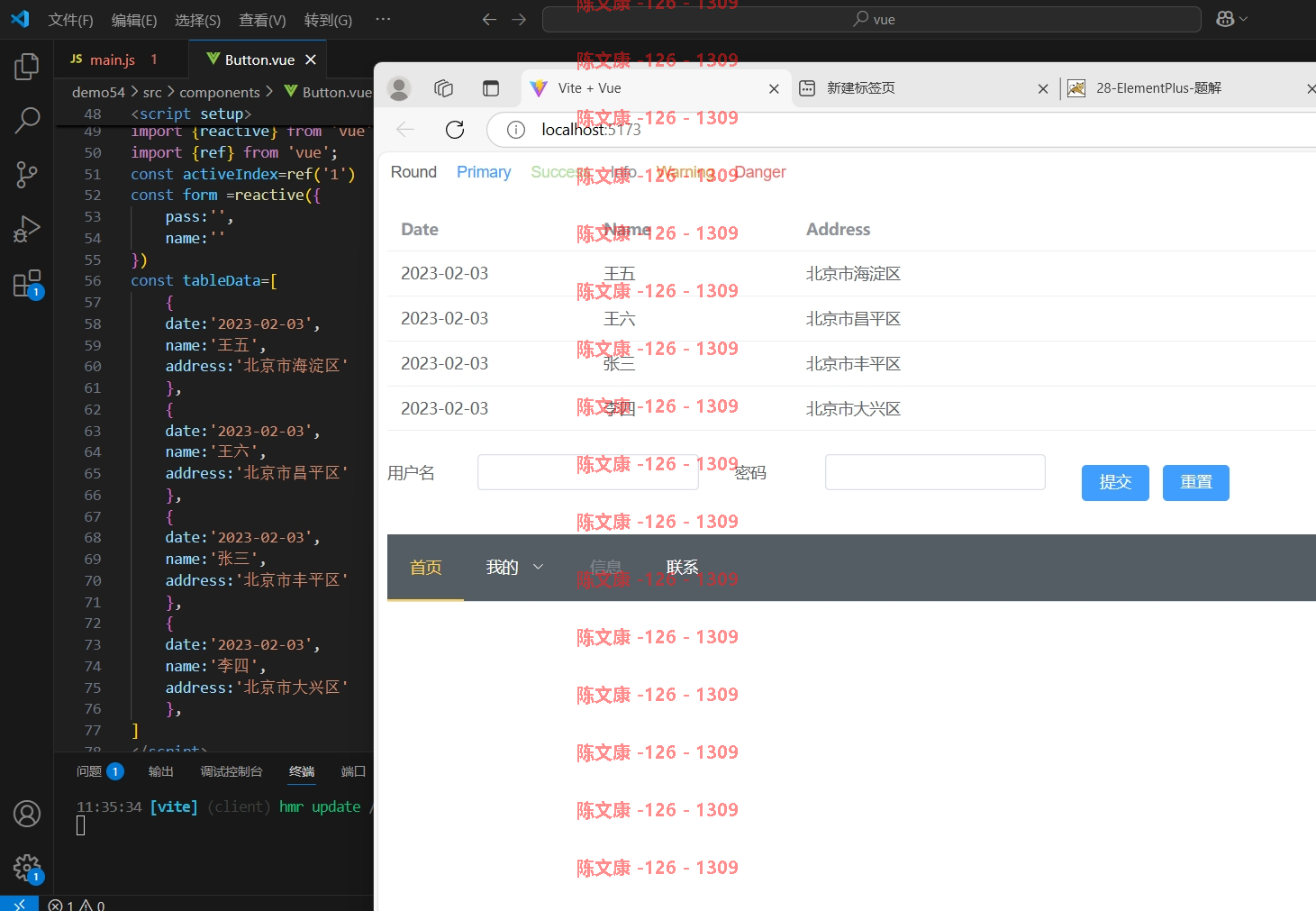The height and width of the screenshot is (911, 1316).
Task: Click the Date column header
Action: (x=420, y=230)
